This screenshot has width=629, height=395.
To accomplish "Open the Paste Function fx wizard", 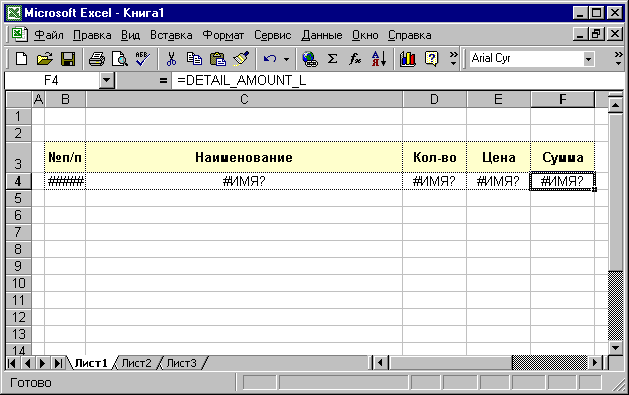I will 355,59.
